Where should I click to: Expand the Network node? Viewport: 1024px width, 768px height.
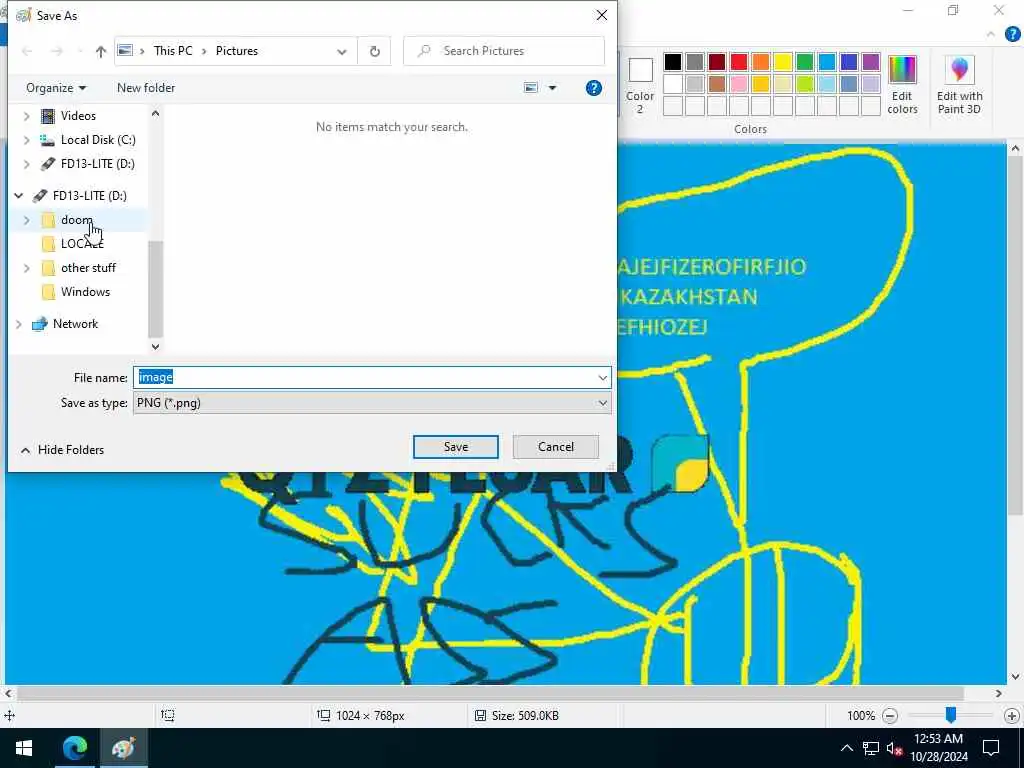[19, 324]
